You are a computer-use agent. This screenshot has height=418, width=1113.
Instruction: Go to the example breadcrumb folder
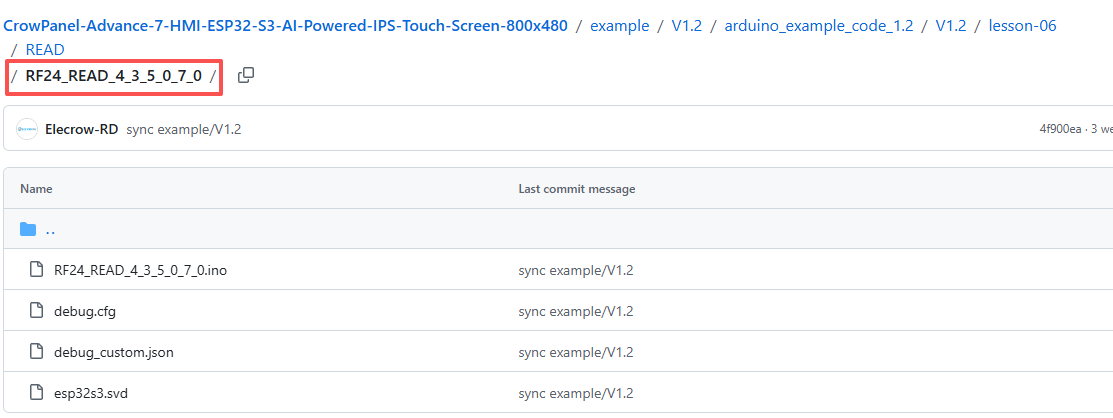(x=620, y=26)
